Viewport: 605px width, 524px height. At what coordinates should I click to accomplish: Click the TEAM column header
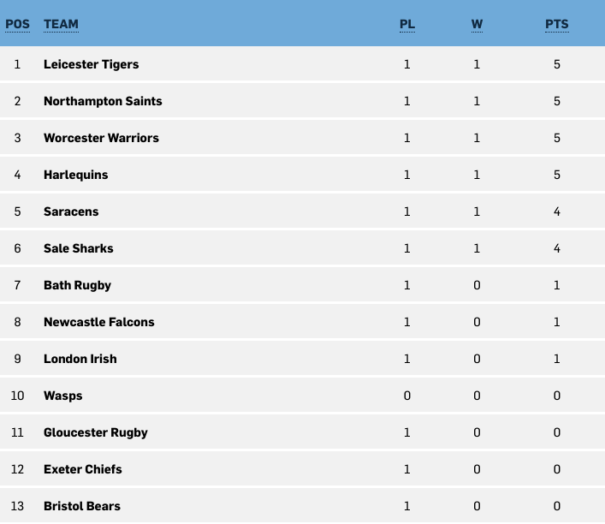point(61,24)
